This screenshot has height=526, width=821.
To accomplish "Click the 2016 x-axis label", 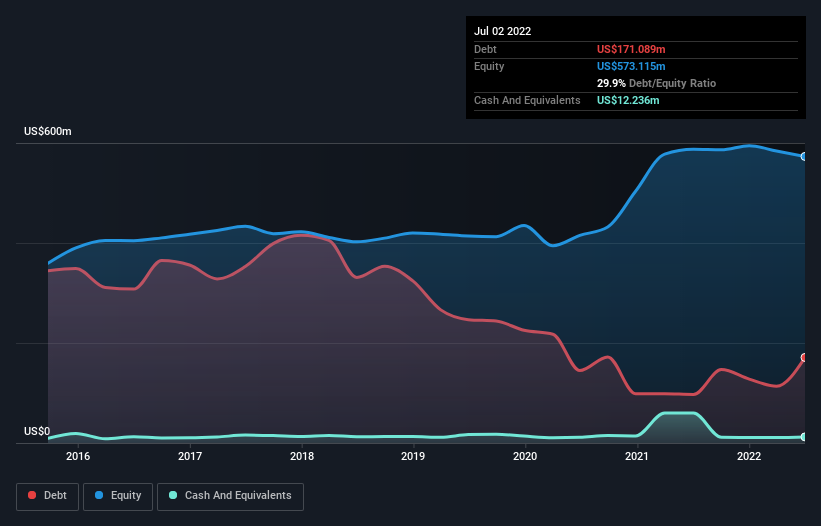I will [78, 456].
